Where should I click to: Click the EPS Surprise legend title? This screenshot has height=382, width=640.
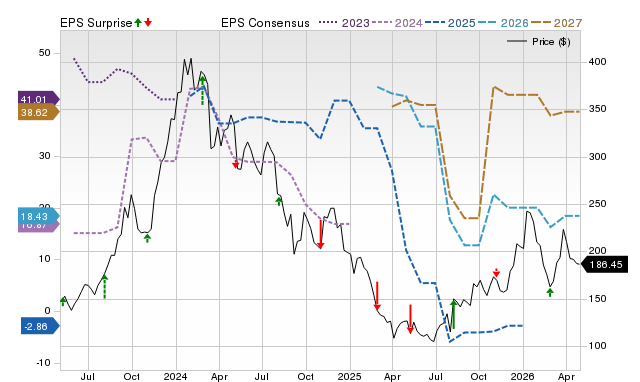(x=96, y=23)
